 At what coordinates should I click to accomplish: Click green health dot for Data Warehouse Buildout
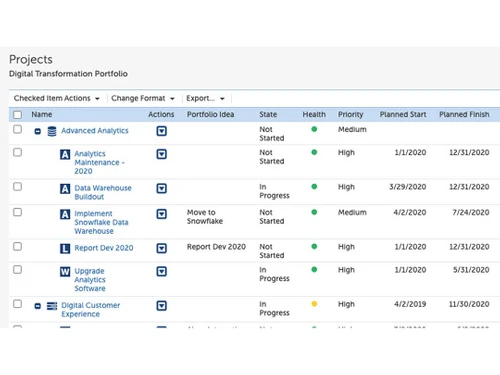pos(314,187)
